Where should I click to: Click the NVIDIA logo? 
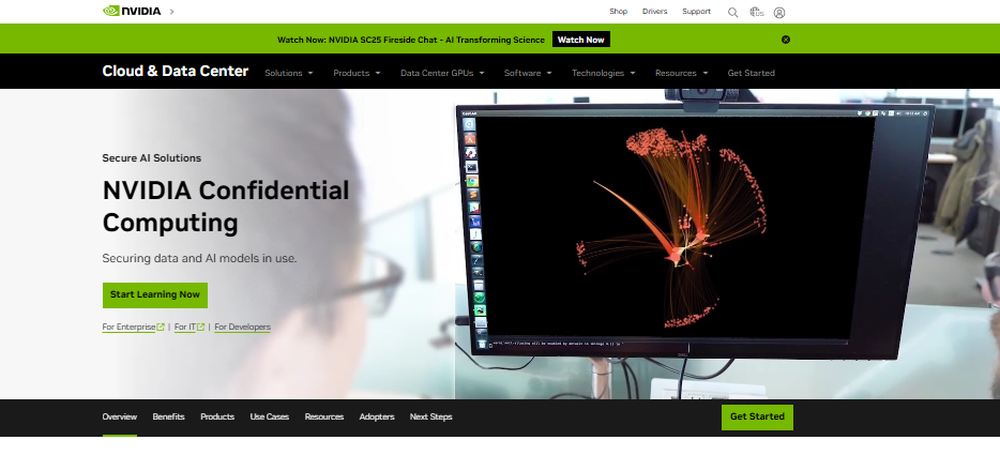132,11
